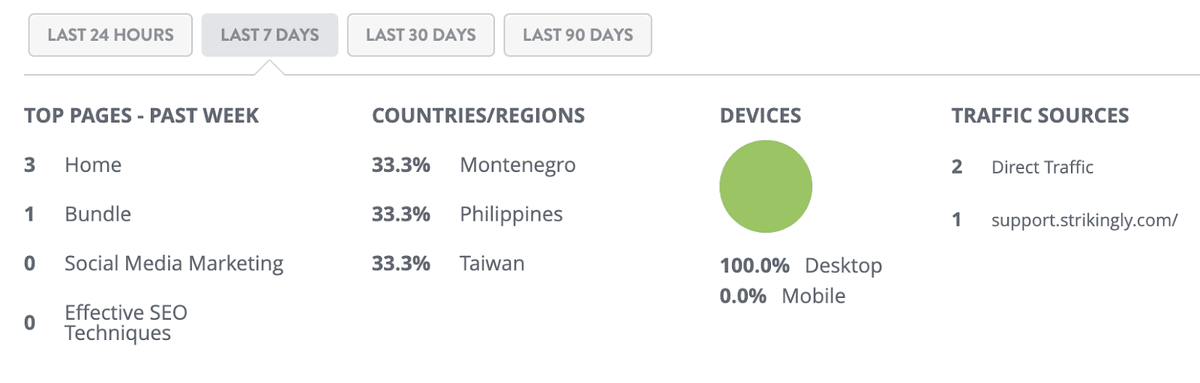Show Last 30 Days statistics
This screenshot has height=383, width=1200.
[x=420, y=35]
